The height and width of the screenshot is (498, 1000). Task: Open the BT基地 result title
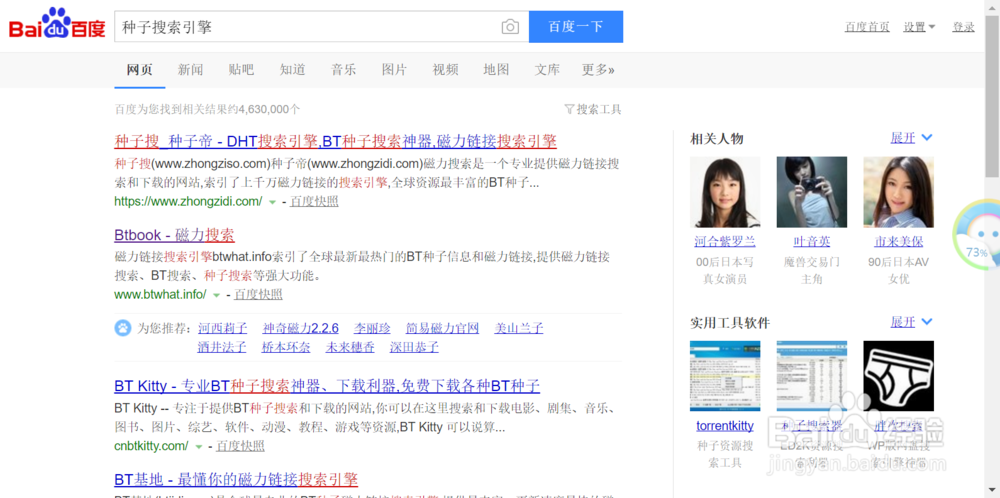236,480
